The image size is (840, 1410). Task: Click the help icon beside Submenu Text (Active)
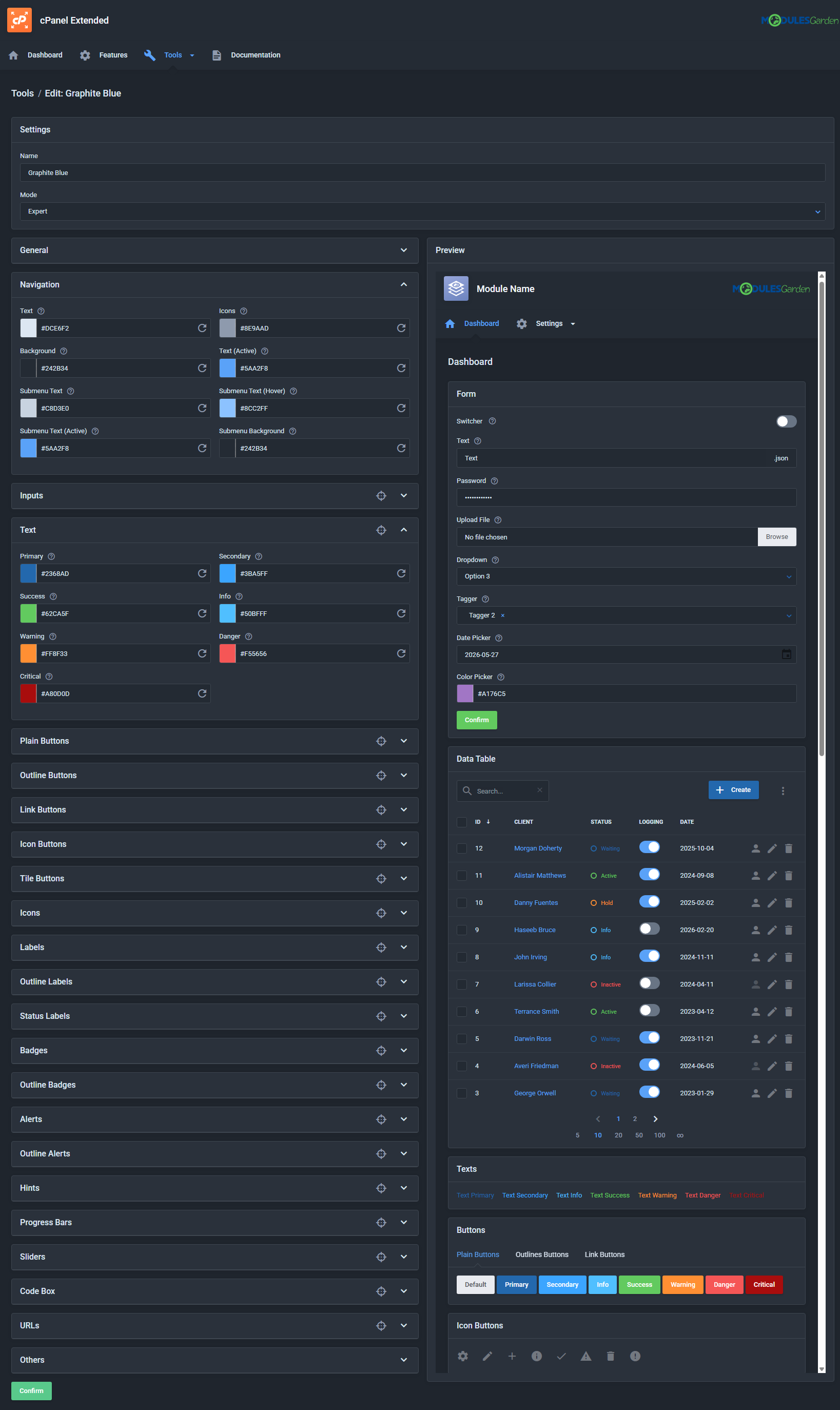95,431
